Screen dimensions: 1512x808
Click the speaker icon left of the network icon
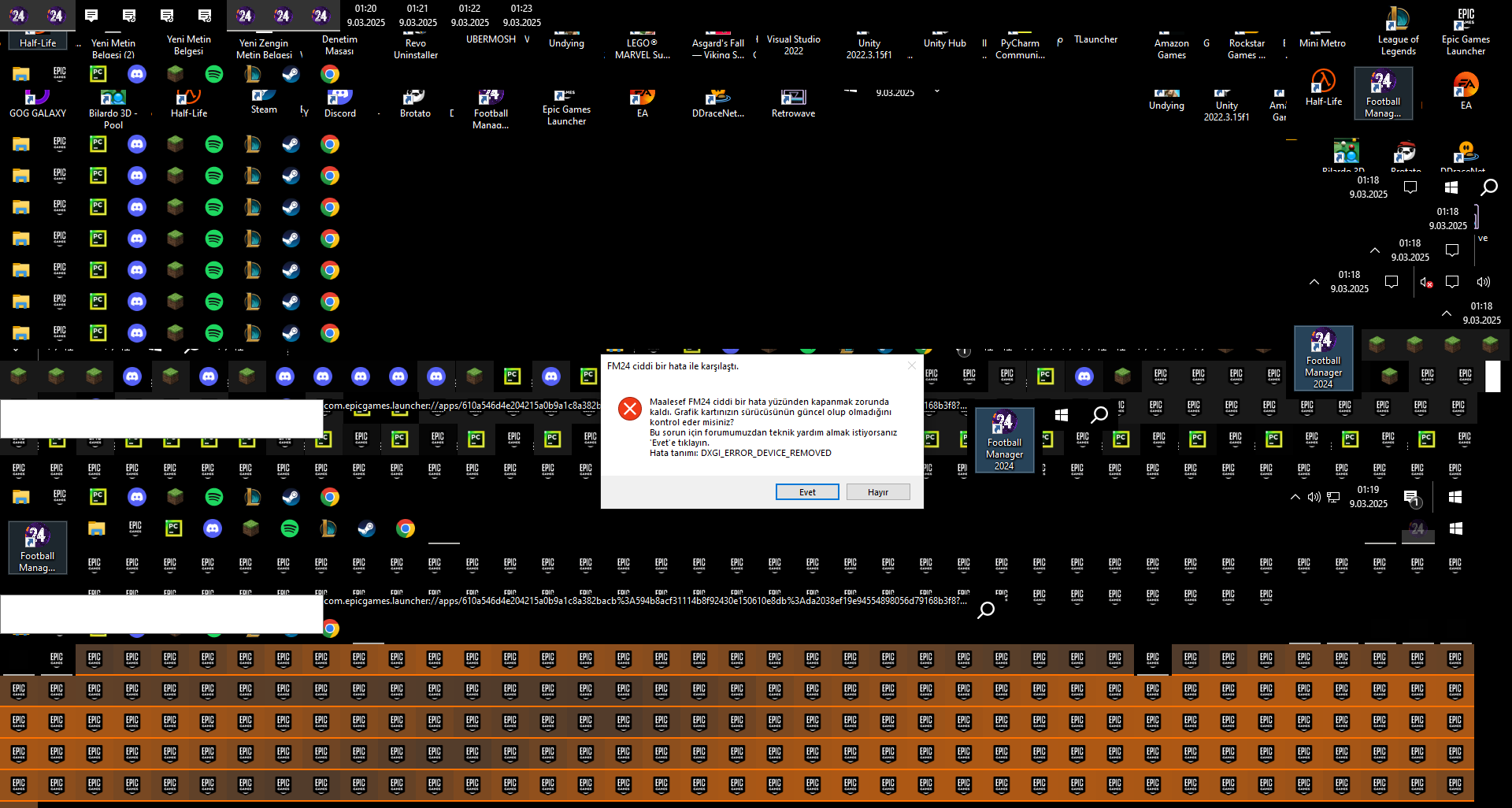[x=1314, y=497]
